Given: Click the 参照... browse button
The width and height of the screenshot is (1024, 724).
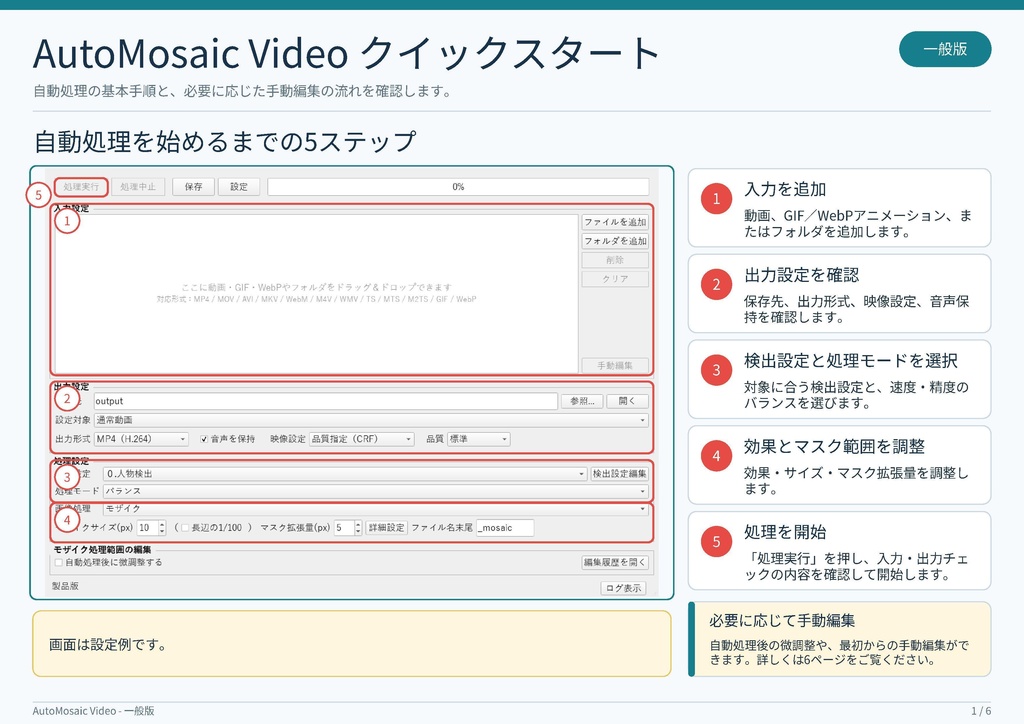Looking at the screenshot, I should pos(582,401).
